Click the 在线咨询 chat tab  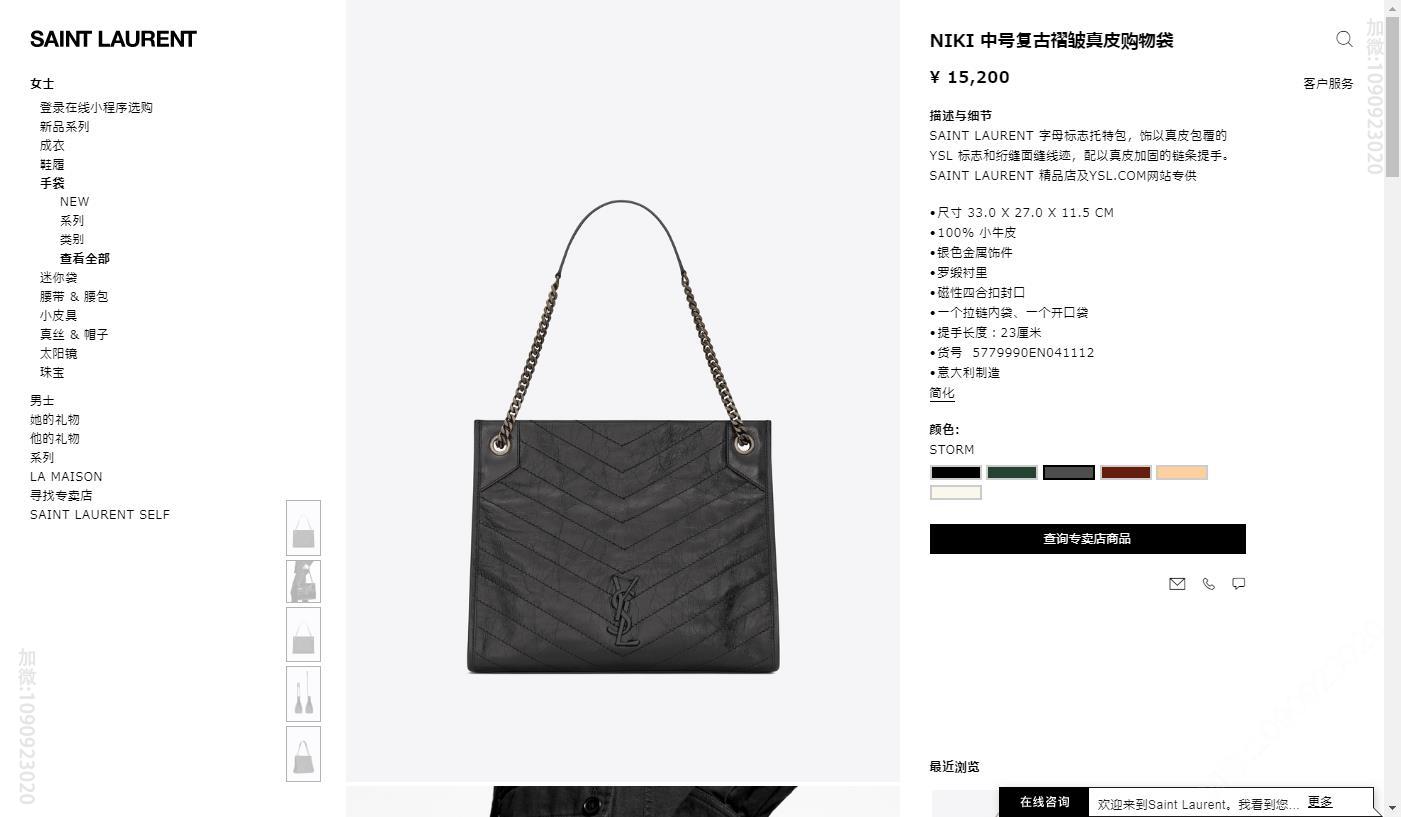1044,802
